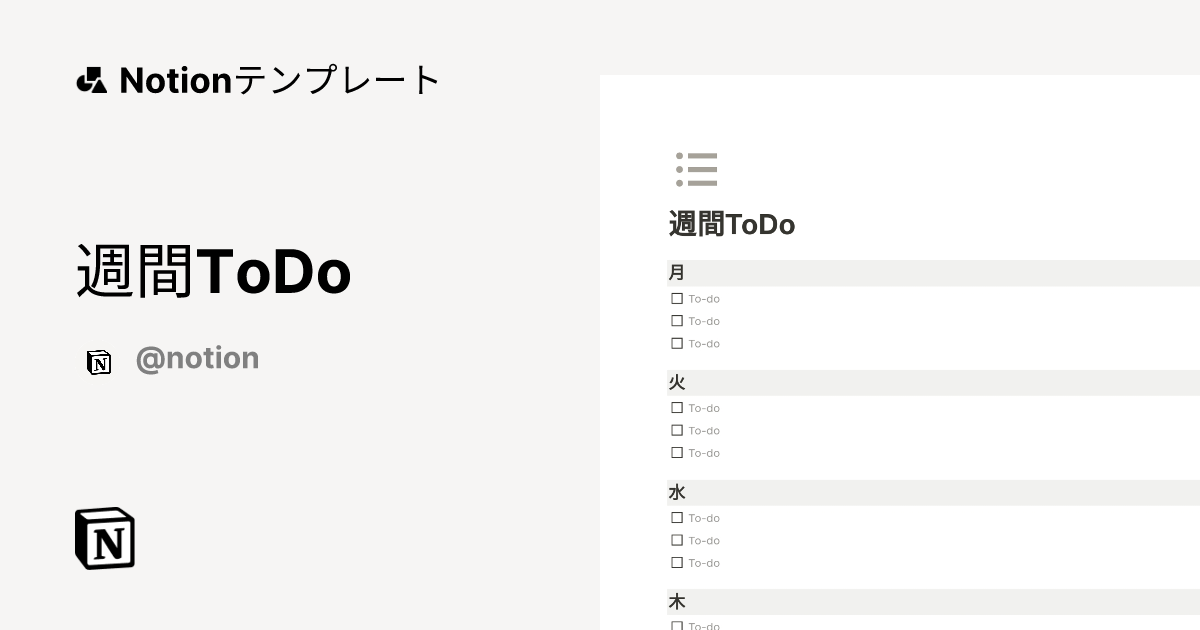
Task: Click the Notion templates shapes icon
Action: 91,80
